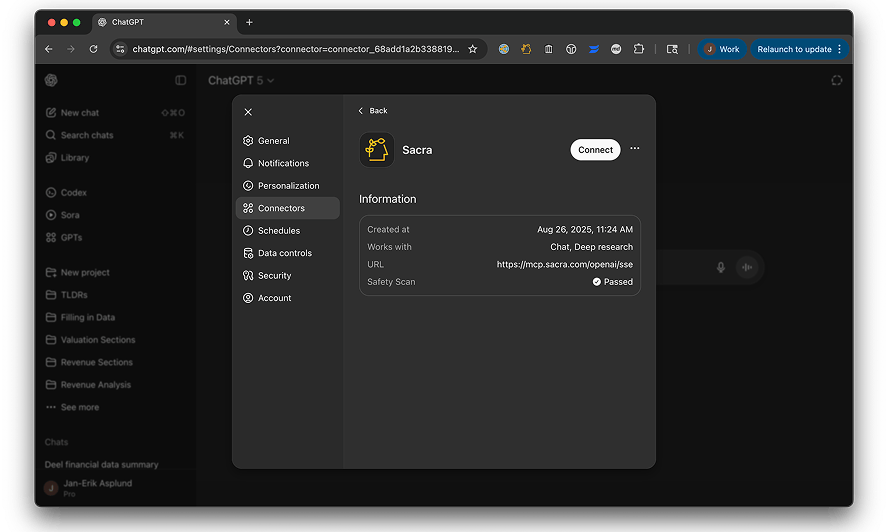Open Codex from the sidebar
Screen dimensions: 888x532
tap(115, 193)
